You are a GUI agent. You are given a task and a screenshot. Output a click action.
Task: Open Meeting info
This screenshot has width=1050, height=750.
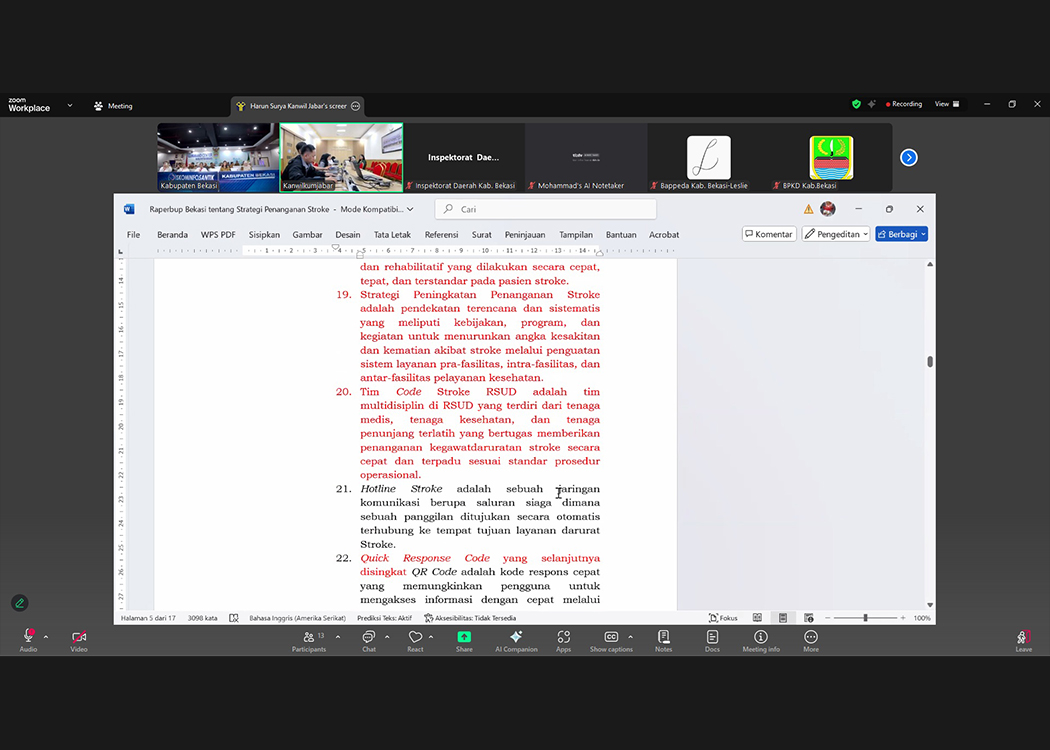(760, 638)
